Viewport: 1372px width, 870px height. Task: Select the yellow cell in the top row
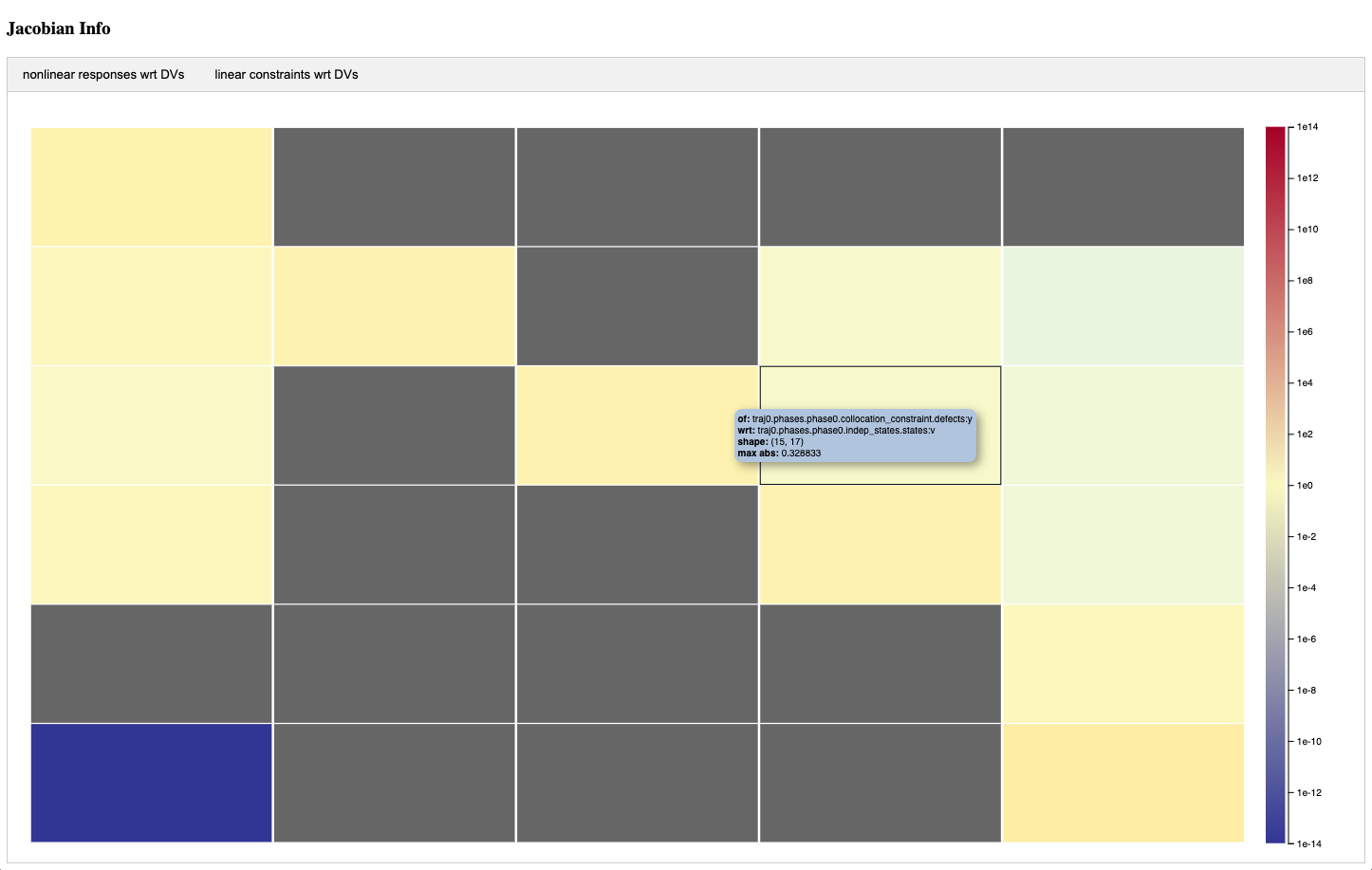pos(152,187)
